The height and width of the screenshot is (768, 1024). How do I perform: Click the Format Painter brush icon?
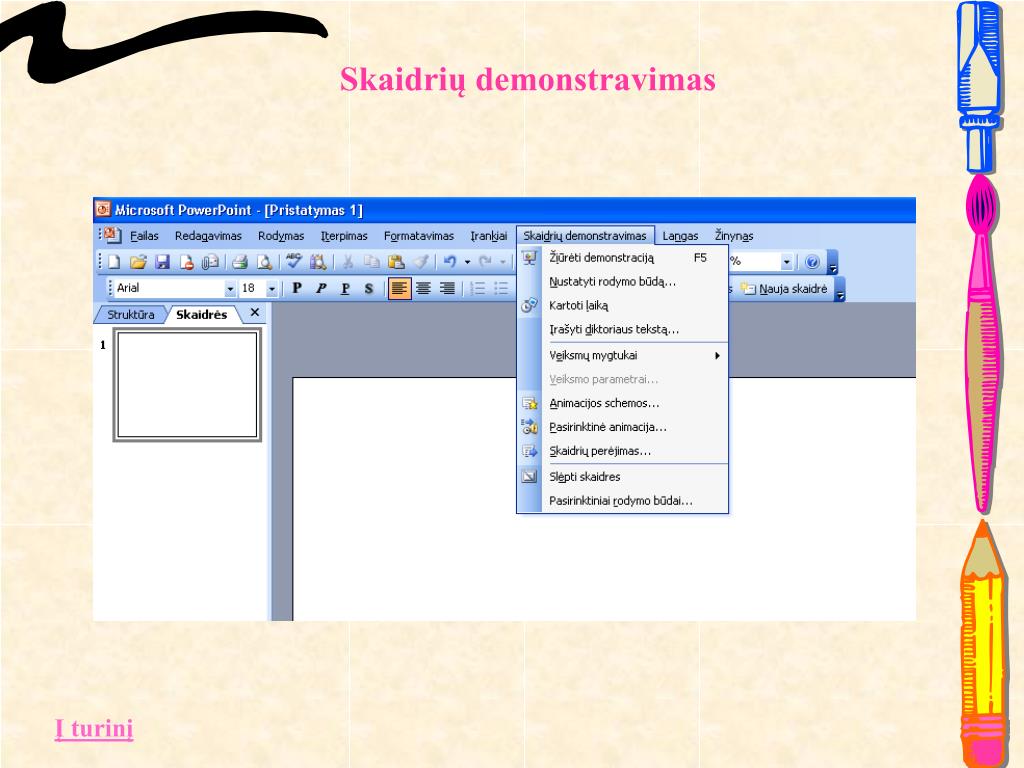(421, 263)
